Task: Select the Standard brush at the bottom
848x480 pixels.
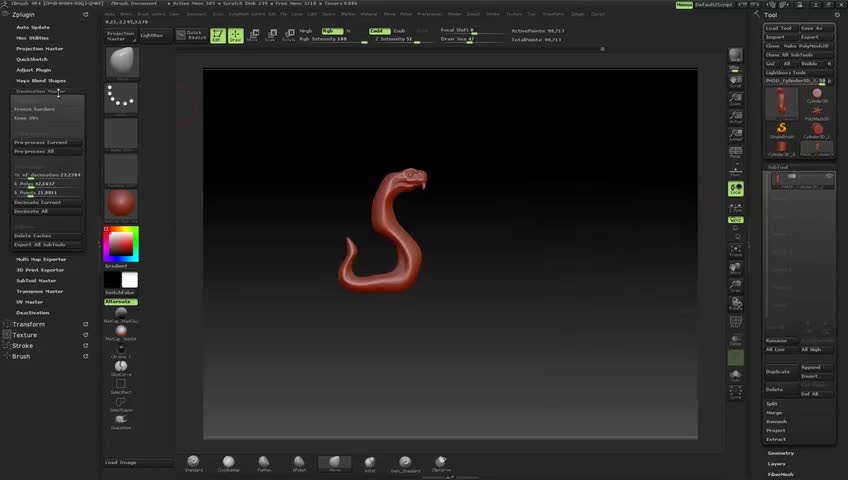Action: point(193,463)
